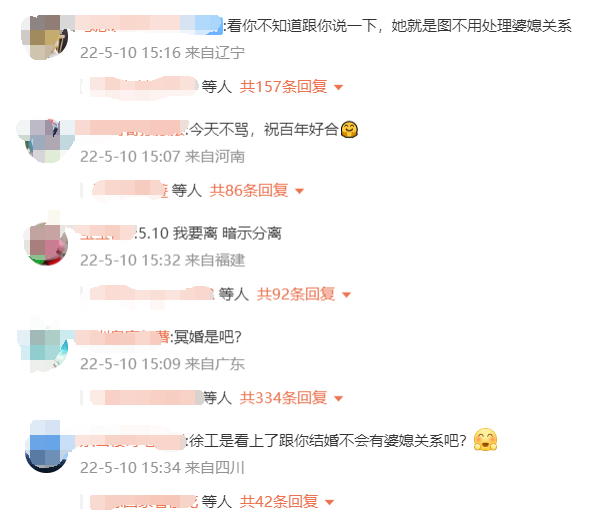This screenshot has height=522, width=596.
Task: Open username of the 今天不骂 comment
Action: click(x=131, y=129)
